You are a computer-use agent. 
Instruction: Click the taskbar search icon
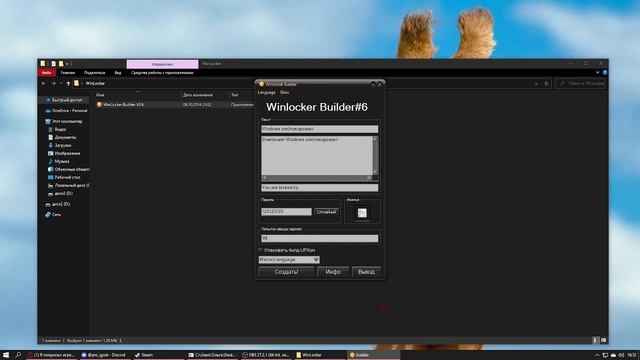pyautogui.click(x=18, y=355)
